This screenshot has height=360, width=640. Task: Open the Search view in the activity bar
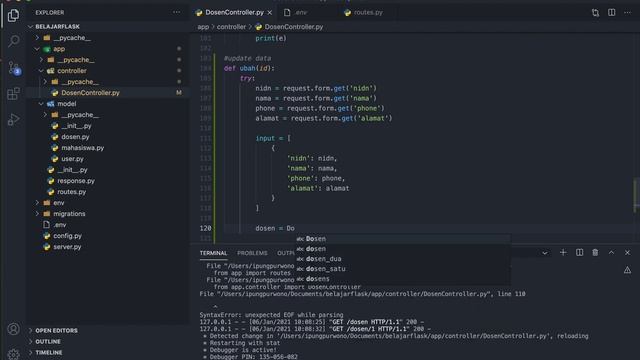coord(13,41)
